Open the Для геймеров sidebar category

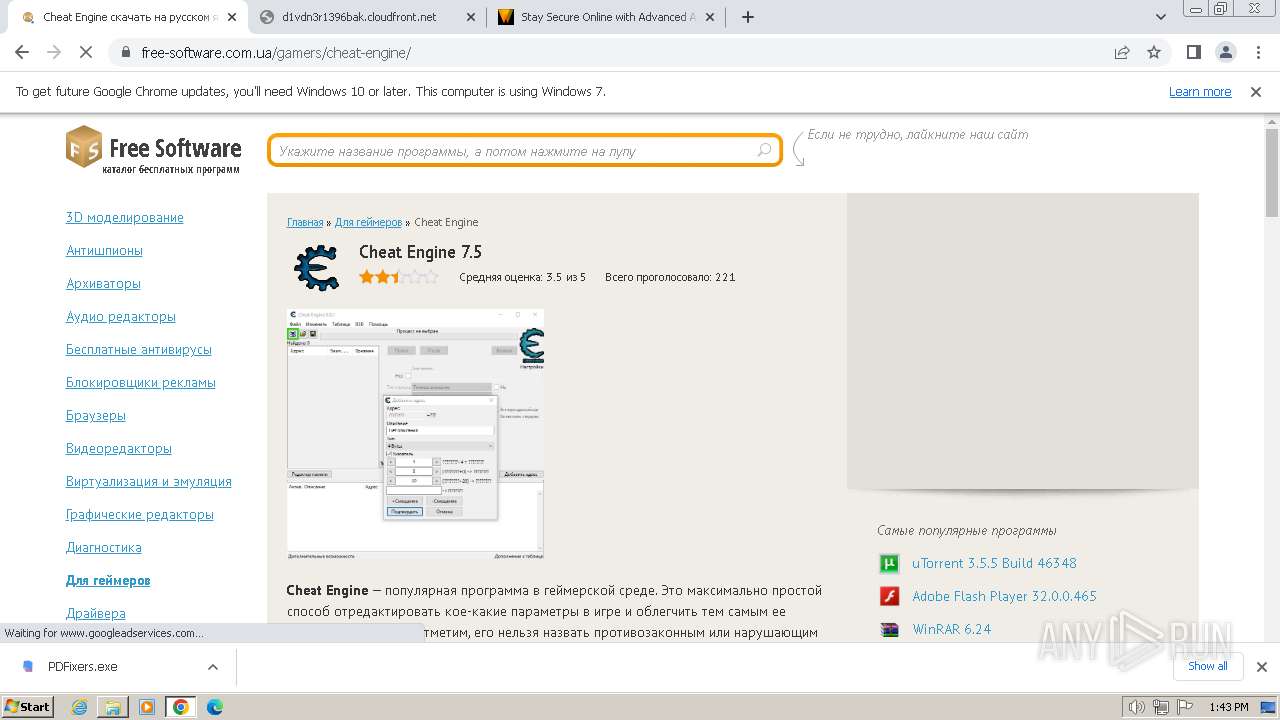pos(108,580)
